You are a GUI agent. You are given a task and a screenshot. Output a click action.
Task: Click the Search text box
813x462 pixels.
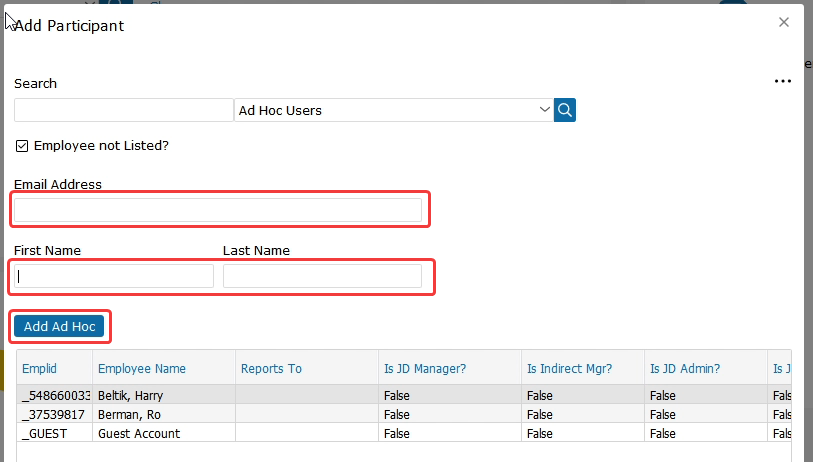click(123, 110)
